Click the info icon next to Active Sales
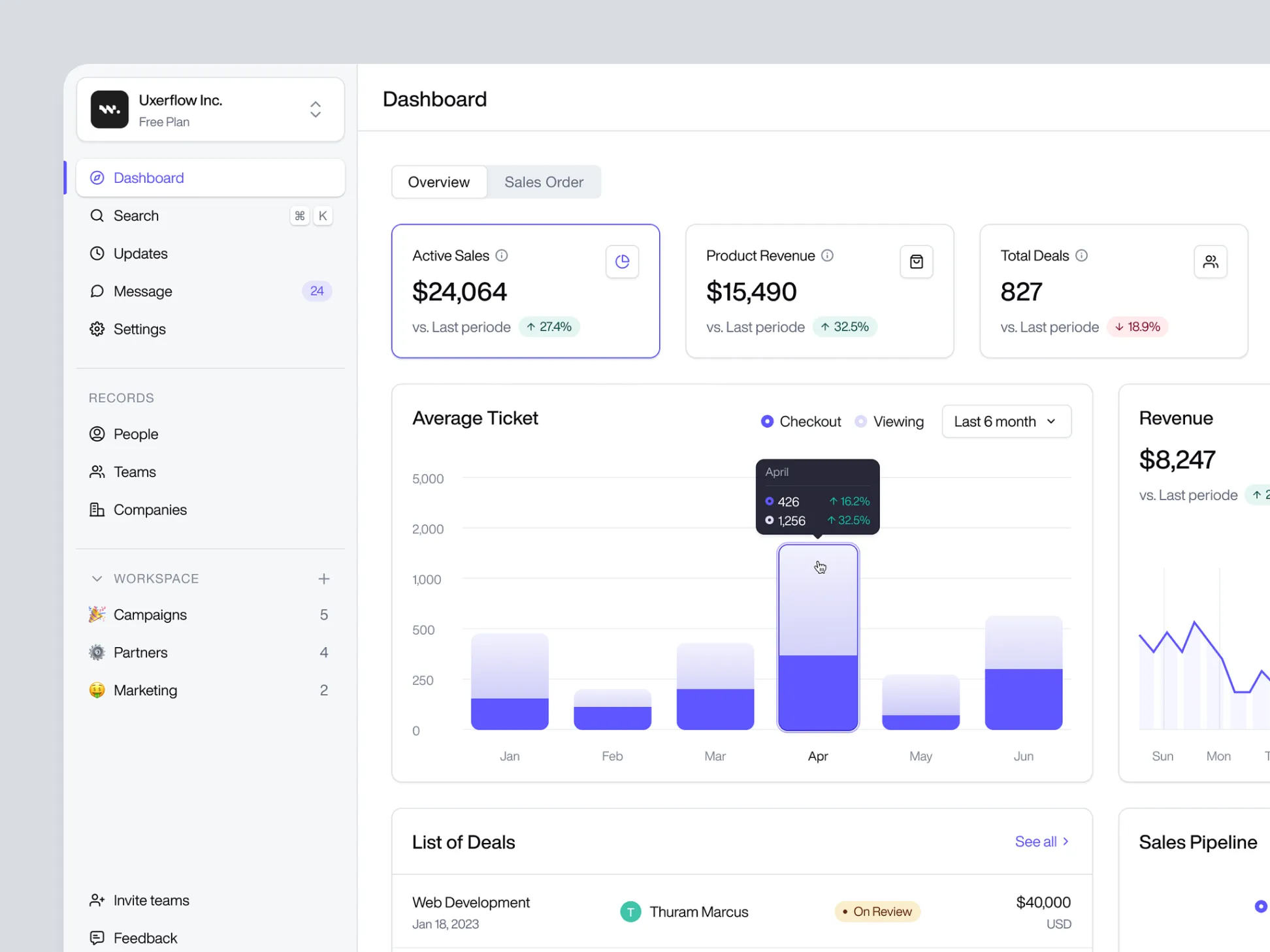The height and width of the screenshot is (952, 1270). click(x=502, y=255)
